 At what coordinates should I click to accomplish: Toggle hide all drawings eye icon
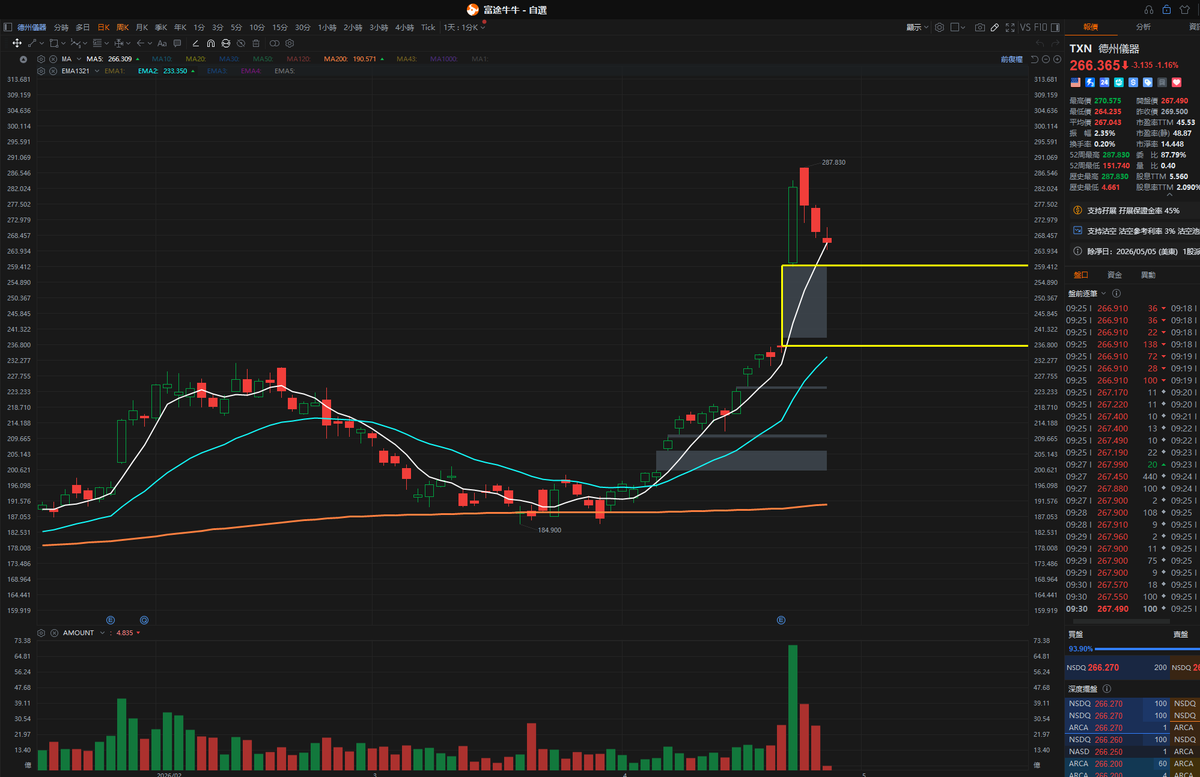(x=241, y=43)
